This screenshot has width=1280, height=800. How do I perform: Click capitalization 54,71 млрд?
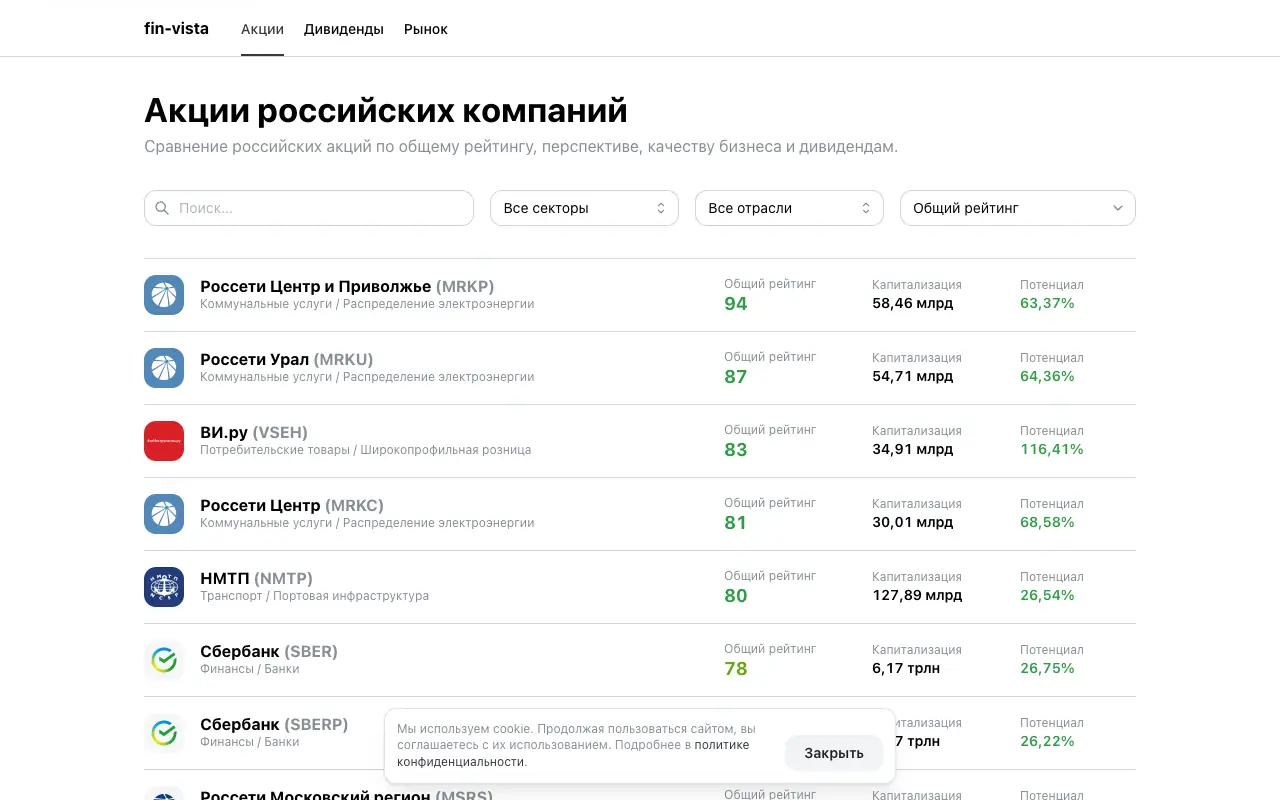click(x=912, y=376)
